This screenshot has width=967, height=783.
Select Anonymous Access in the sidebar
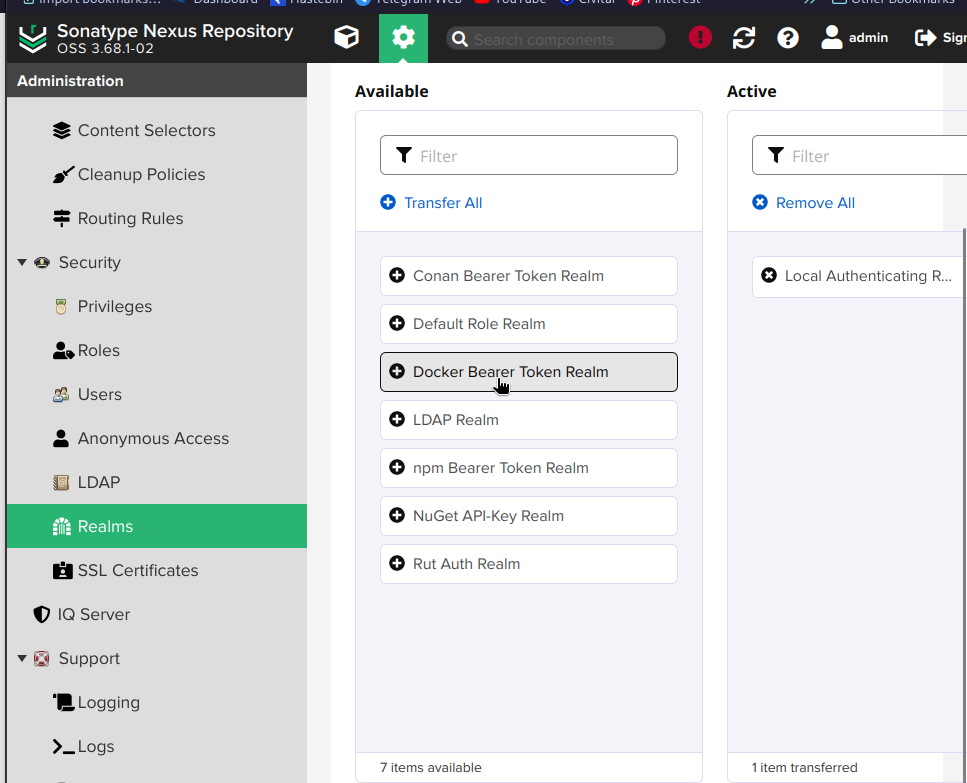152,439
